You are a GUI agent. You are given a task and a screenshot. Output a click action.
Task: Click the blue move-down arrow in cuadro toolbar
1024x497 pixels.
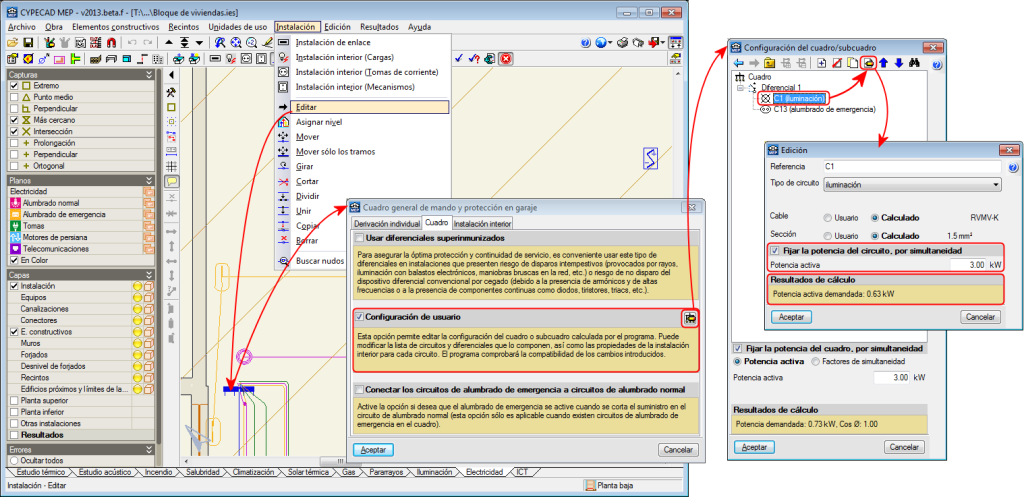coord(899,63)
